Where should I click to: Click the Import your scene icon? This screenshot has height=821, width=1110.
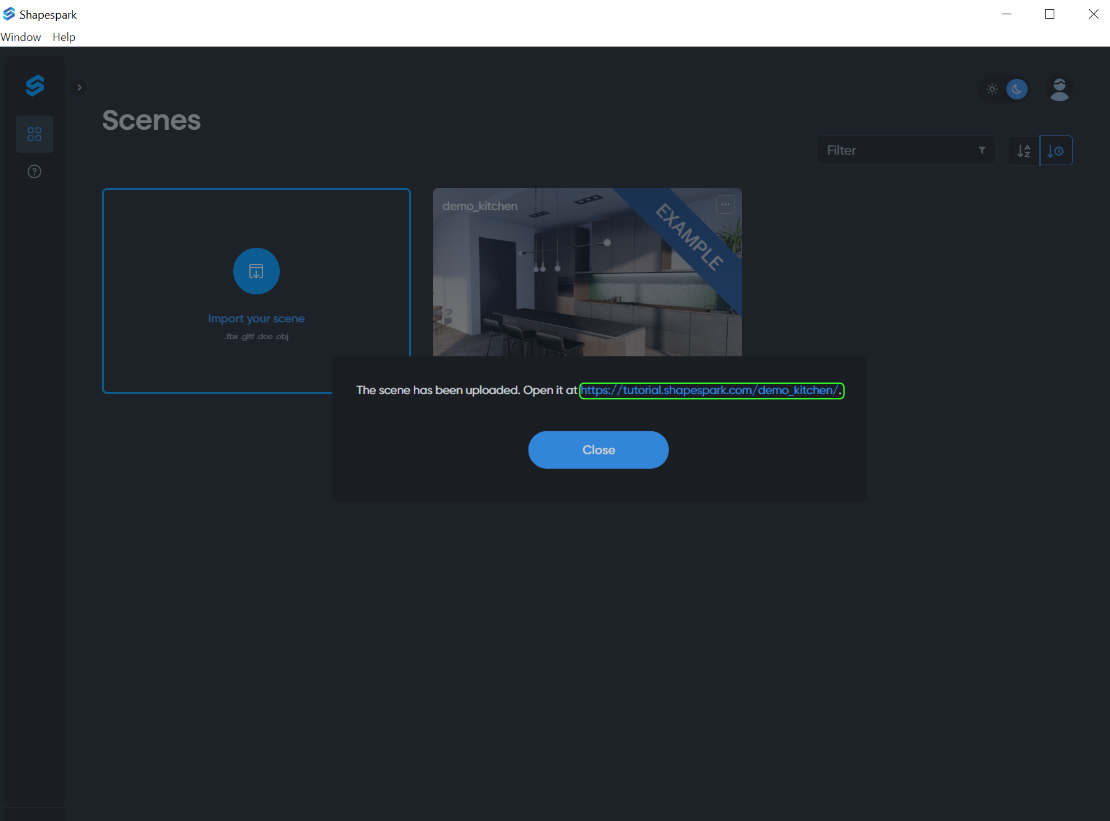(256, 271)
